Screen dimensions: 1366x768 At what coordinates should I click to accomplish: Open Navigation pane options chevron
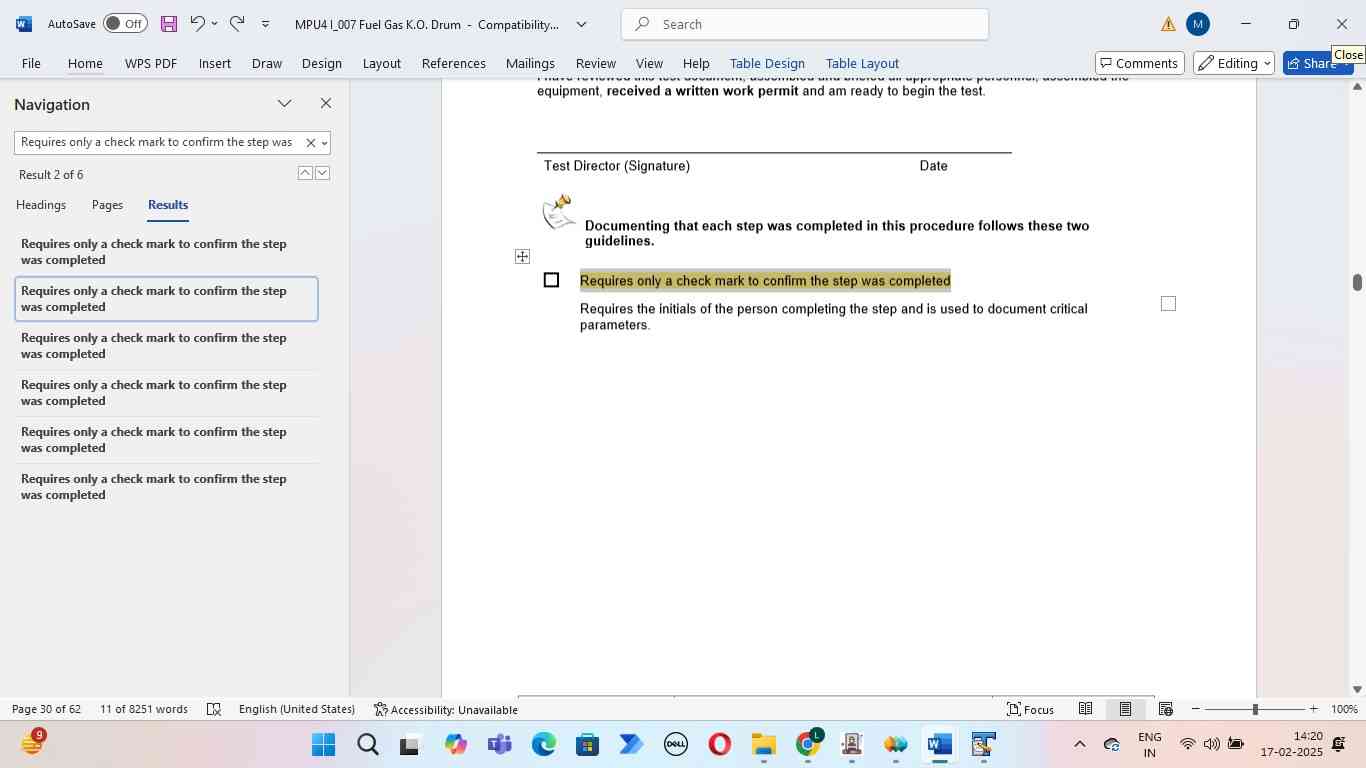(x=285, y=104)
